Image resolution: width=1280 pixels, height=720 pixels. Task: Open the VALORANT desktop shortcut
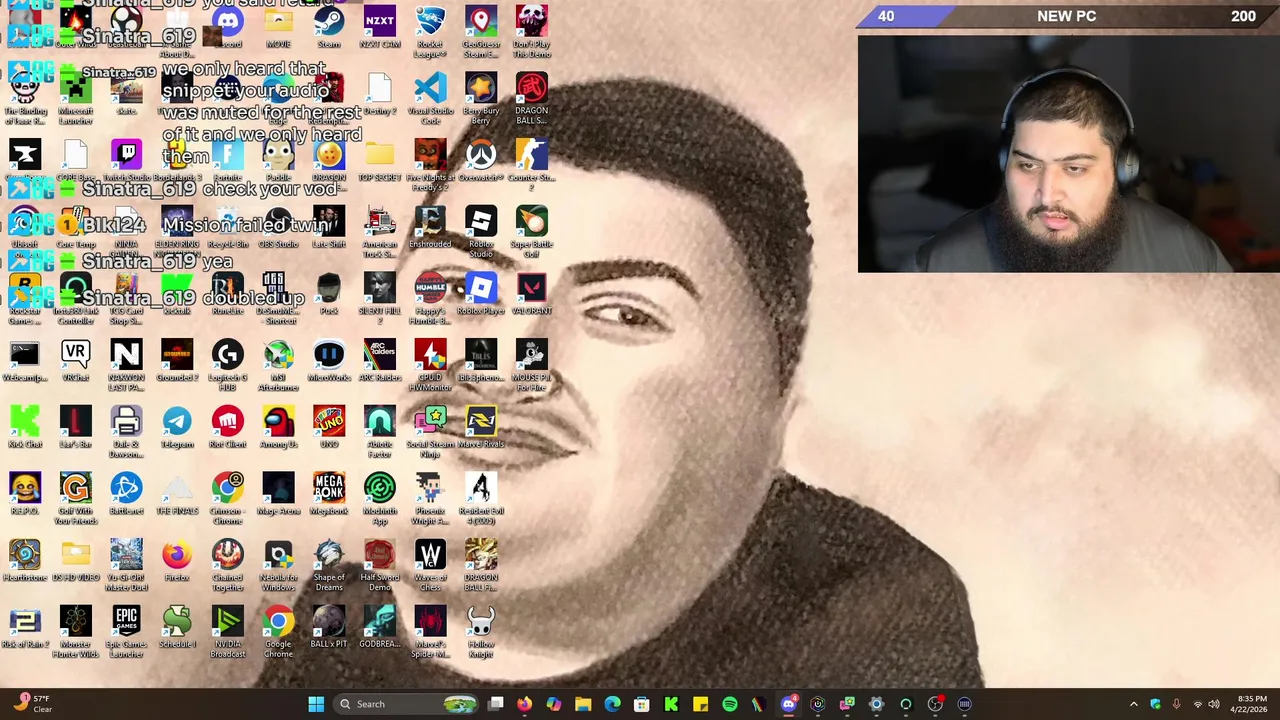coord(532,294)
